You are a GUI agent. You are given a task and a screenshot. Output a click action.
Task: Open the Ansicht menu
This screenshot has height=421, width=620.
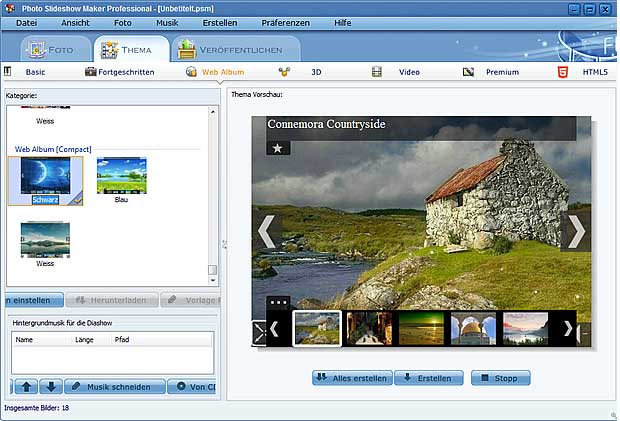[75, 23]
